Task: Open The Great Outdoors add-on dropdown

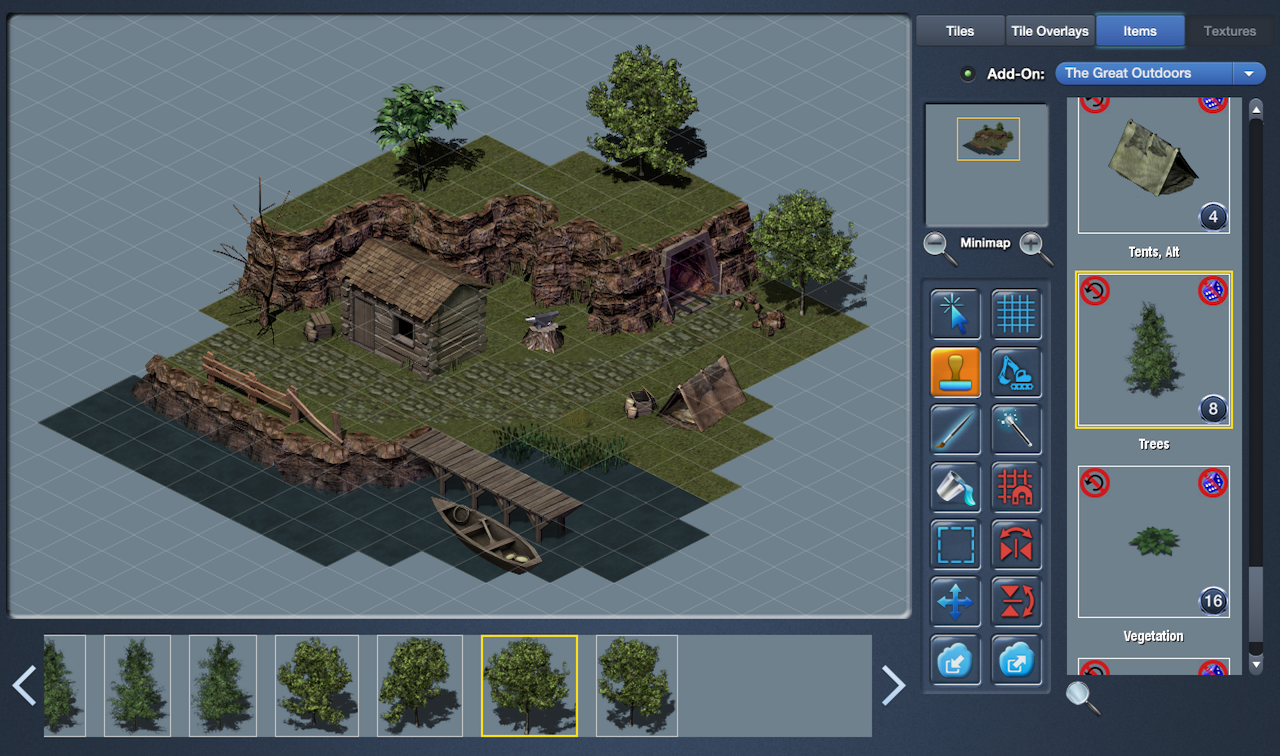Action: [1160, 73]
